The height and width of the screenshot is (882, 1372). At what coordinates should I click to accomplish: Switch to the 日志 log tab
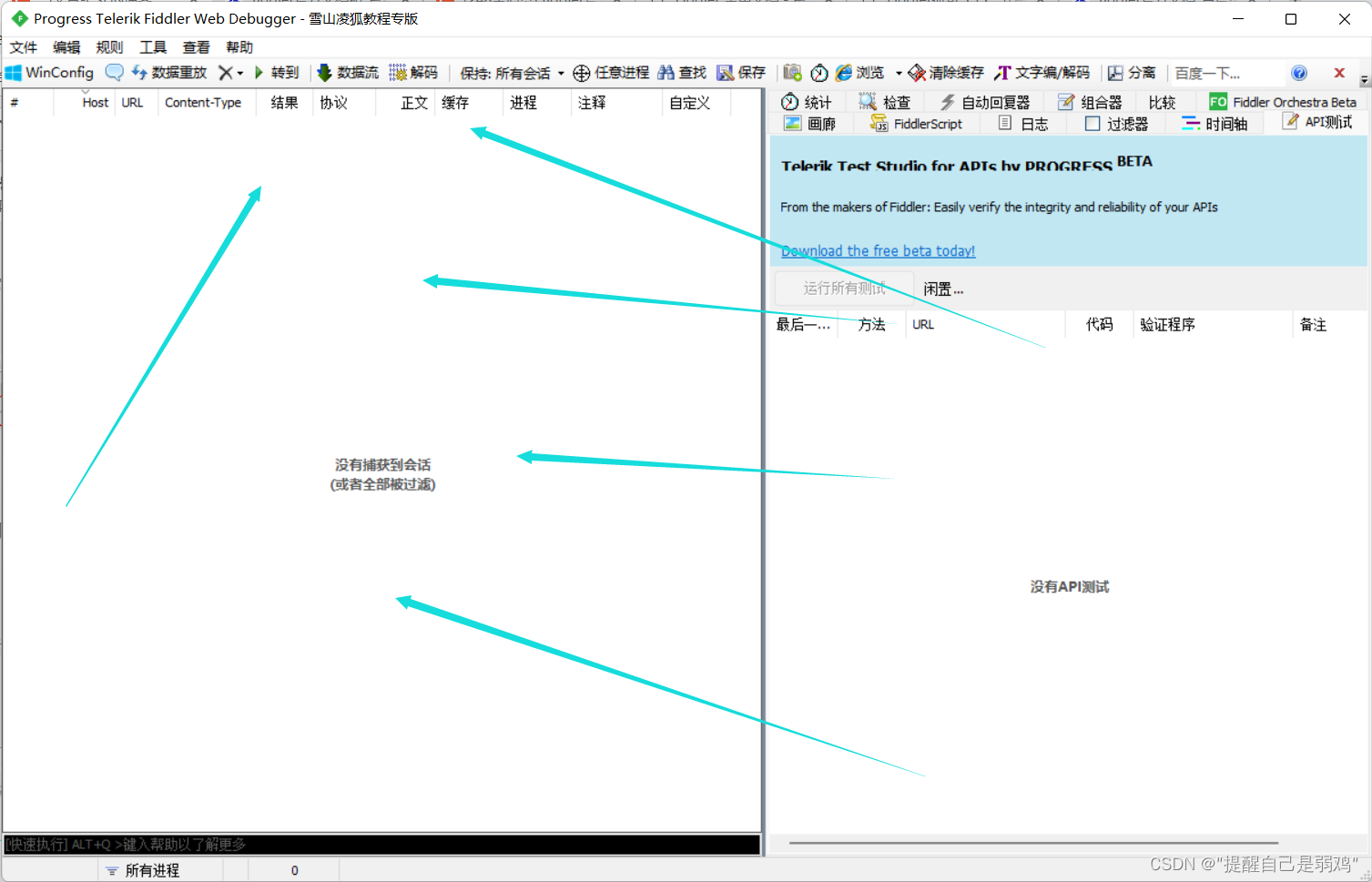coord(1023,123)
